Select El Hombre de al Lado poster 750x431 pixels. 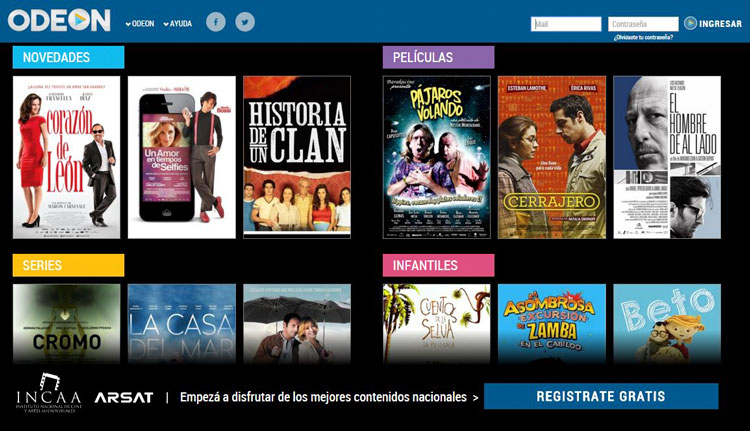(x=667, y=157)
